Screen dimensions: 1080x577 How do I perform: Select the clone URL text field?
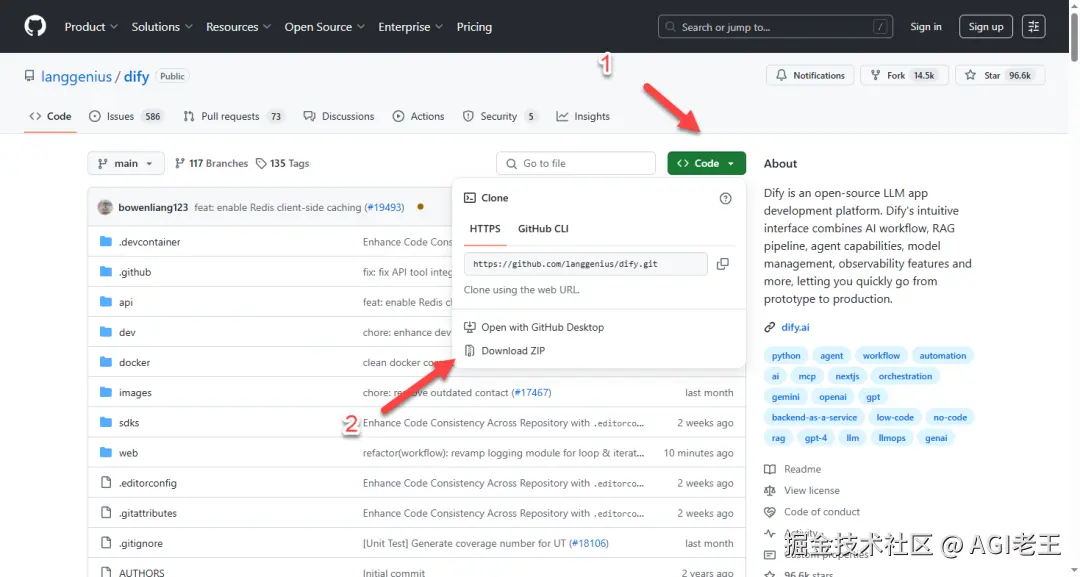point(585,264)
